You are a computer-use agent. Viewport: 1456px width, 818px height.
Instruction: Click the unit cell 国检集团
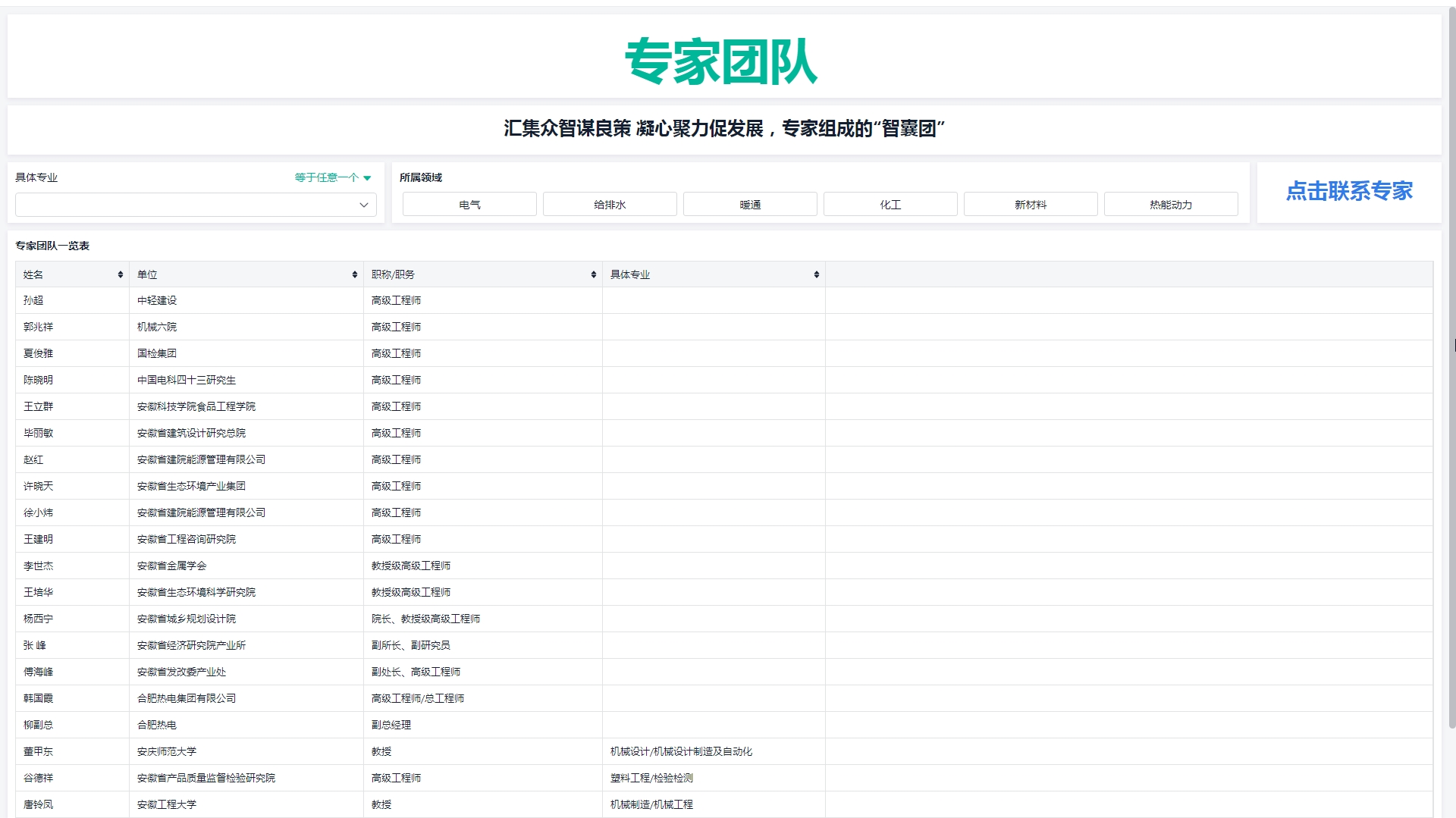click(x=246, y=353)
